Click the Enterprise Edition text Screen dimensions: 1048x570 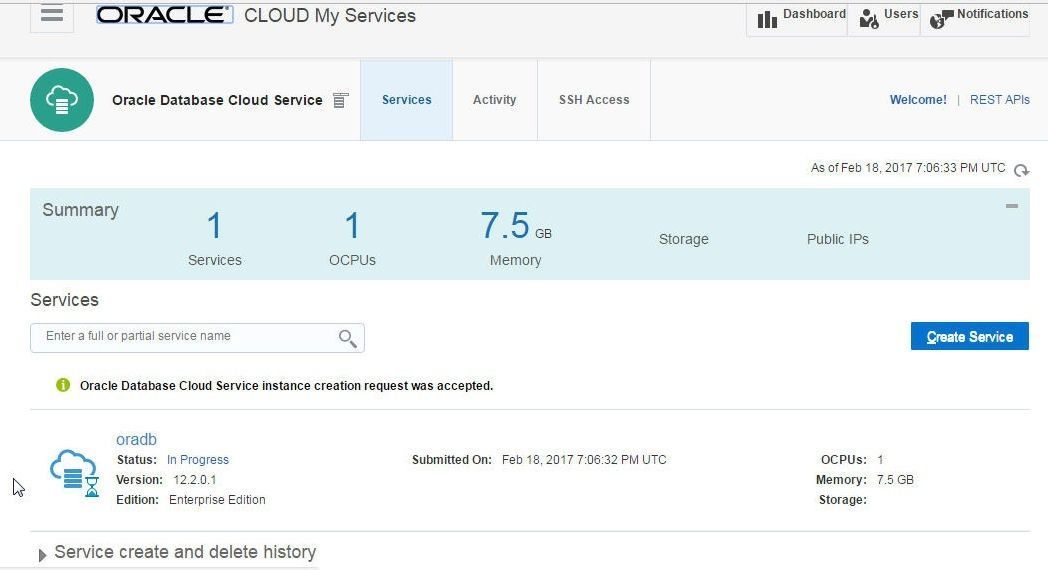tap(217, 500)
